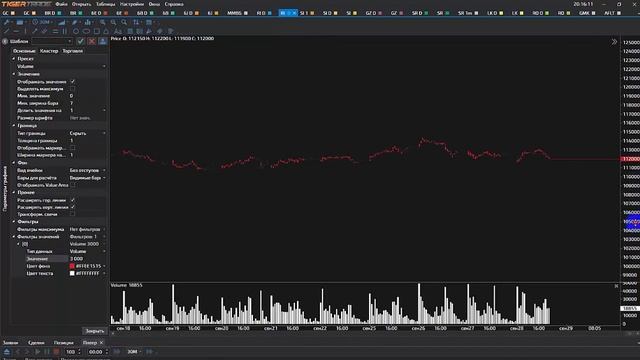Open the Volume preset dropdown
Screen dimensions: 640x360
point(61,66)
